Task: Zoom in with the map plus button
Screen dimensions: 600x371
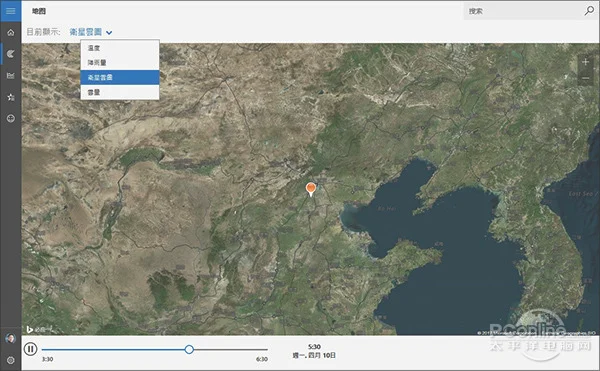Action: click(585, 62)
